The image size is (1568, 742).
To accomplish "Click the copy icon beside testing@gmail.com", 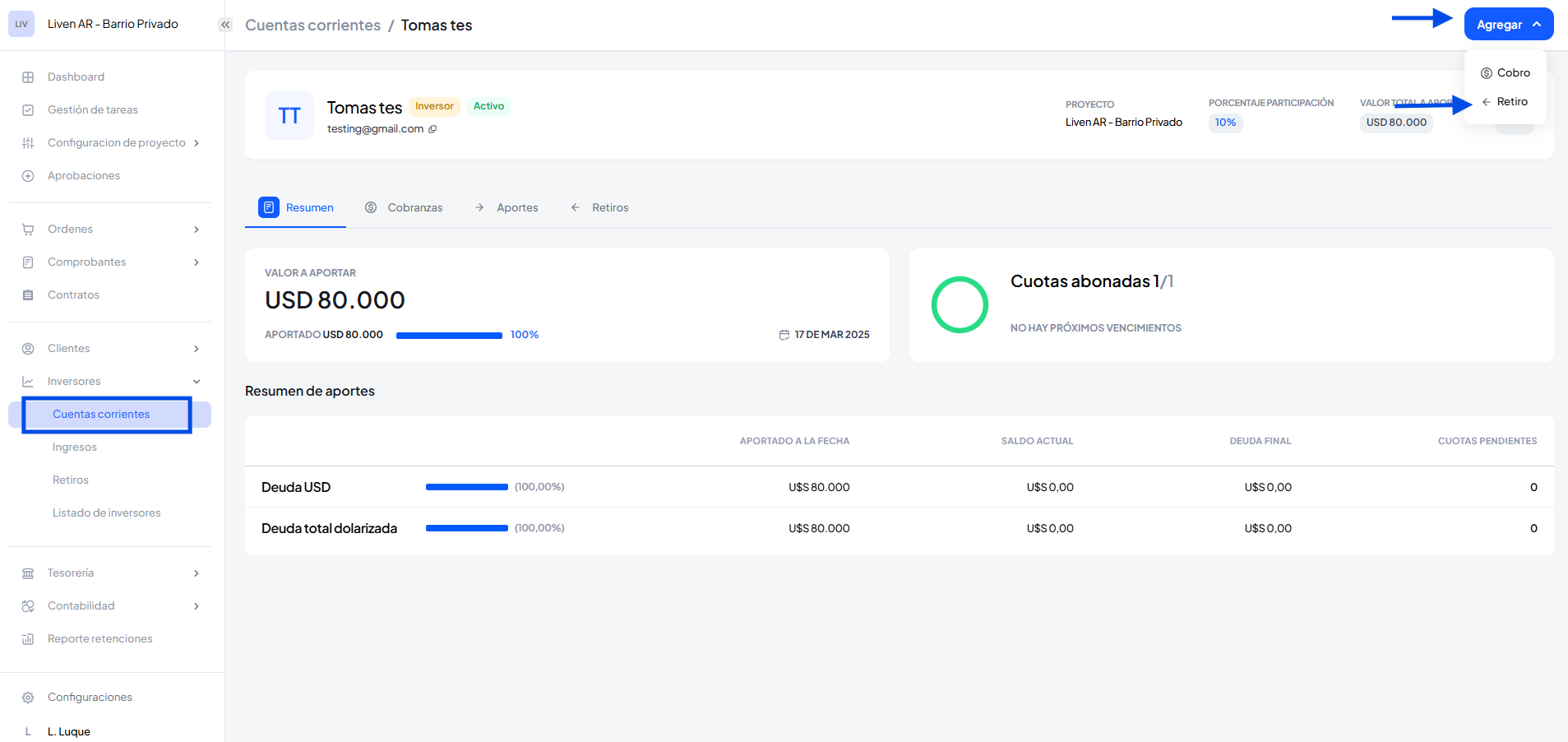I will [x=432, y=129].
